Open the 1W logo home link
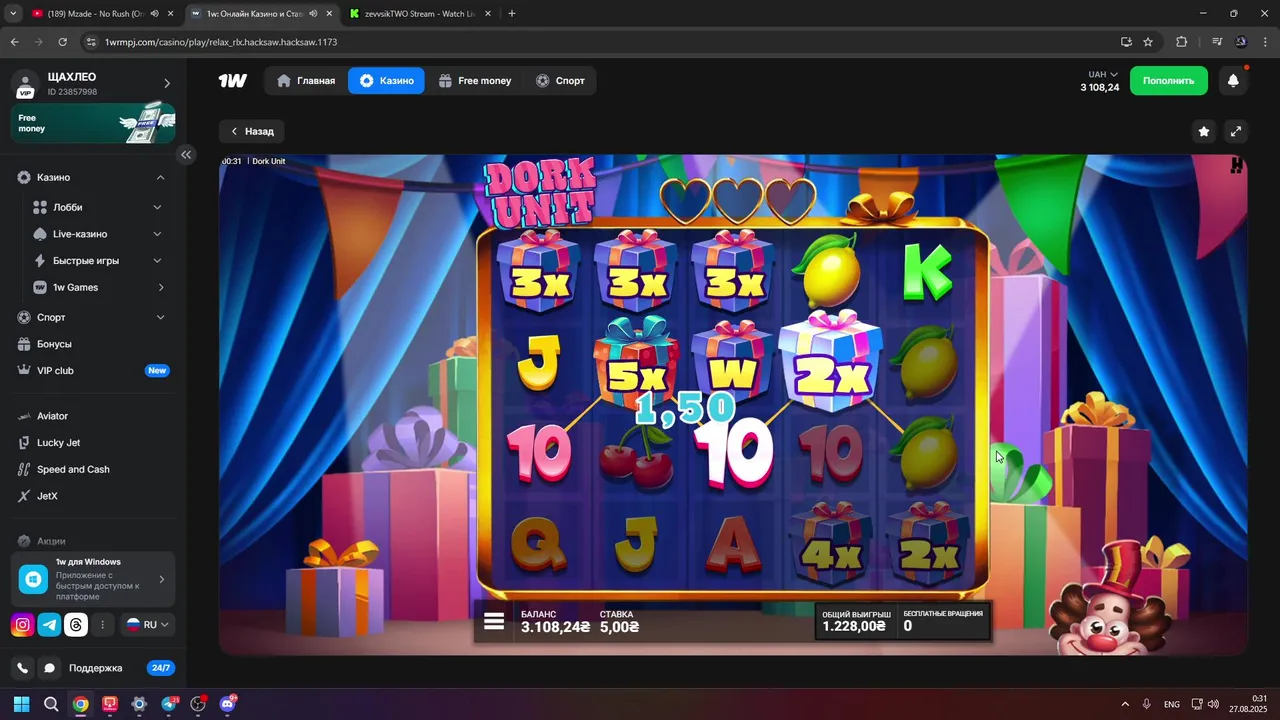 [x=232, y=81]
